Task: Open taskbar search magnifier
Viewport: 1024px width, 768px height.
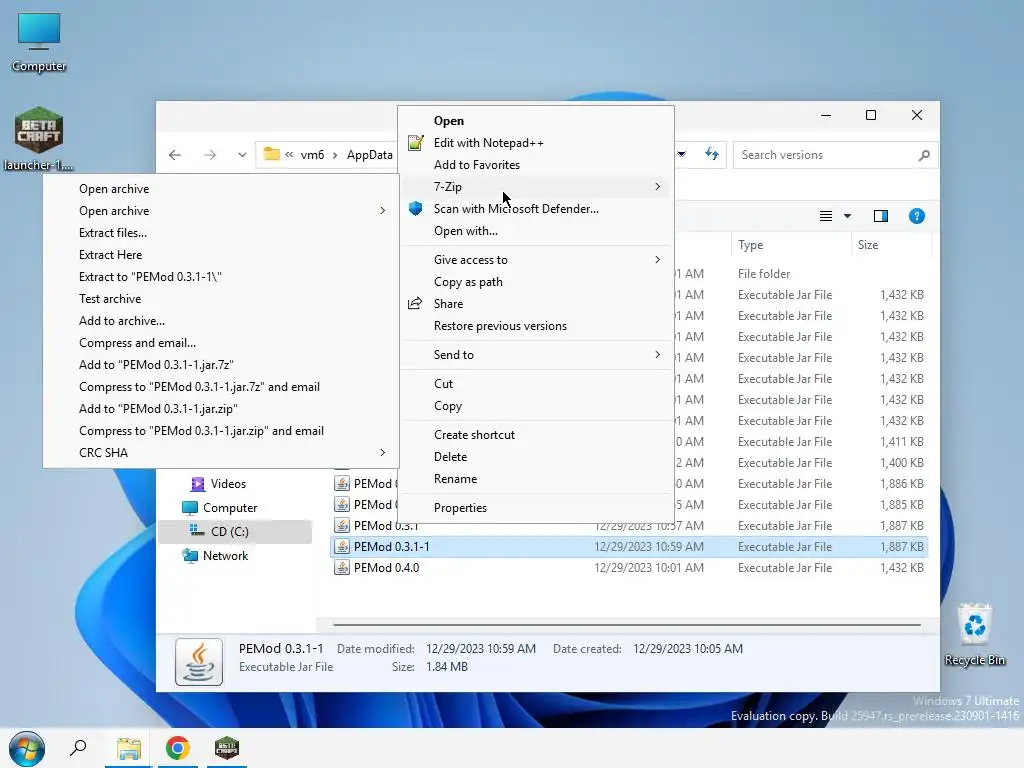Action: (x=78, y=748)
